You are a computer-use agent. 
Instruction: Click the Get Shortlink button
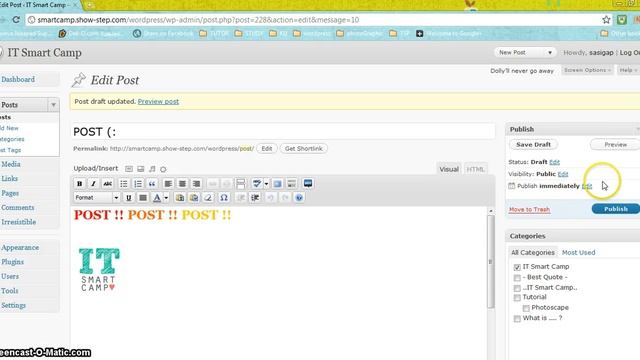tap(304, 149)
